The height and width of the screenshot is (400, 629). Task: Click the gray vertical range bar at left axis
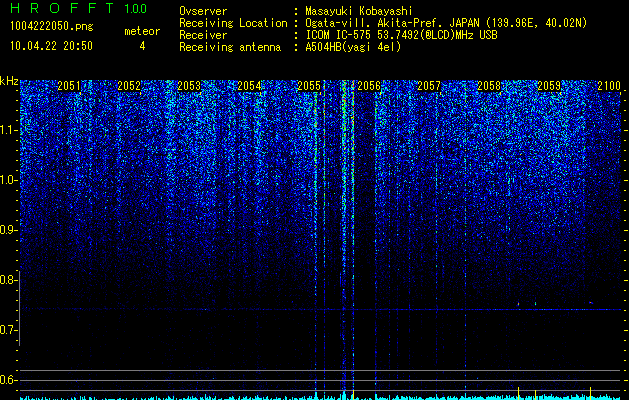point(19,308)
